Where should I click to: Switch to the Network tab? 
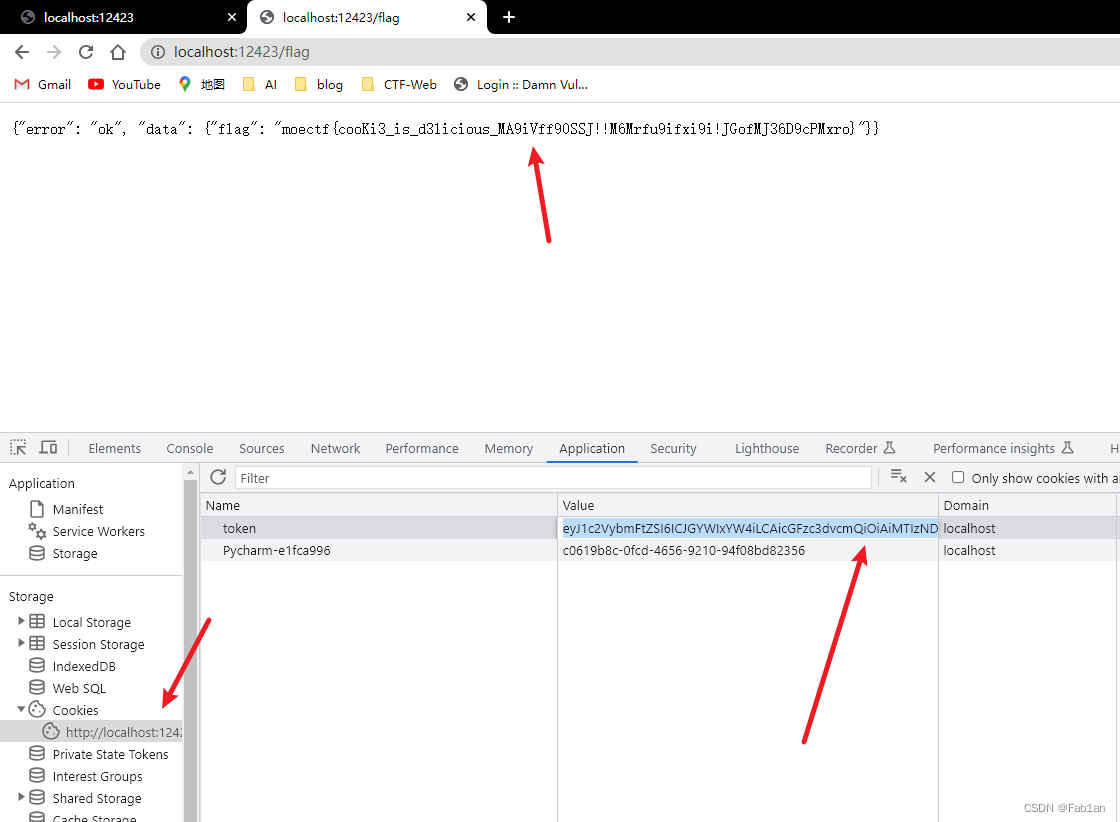point(335,448)
